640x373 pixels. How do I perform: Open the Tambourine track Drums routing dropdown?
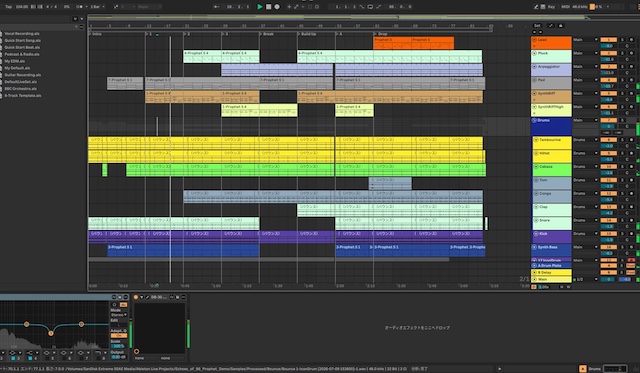(x=585, y=140)
